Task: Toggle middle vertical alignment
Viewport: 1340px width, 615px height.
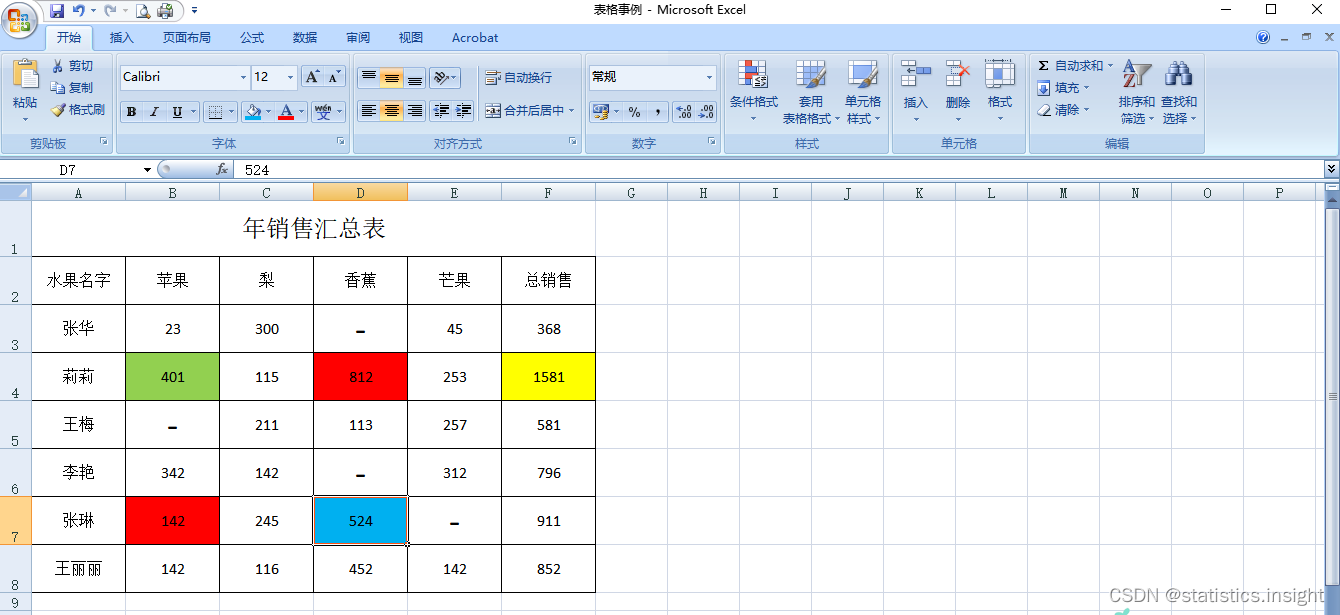Action: coord(391,78)
